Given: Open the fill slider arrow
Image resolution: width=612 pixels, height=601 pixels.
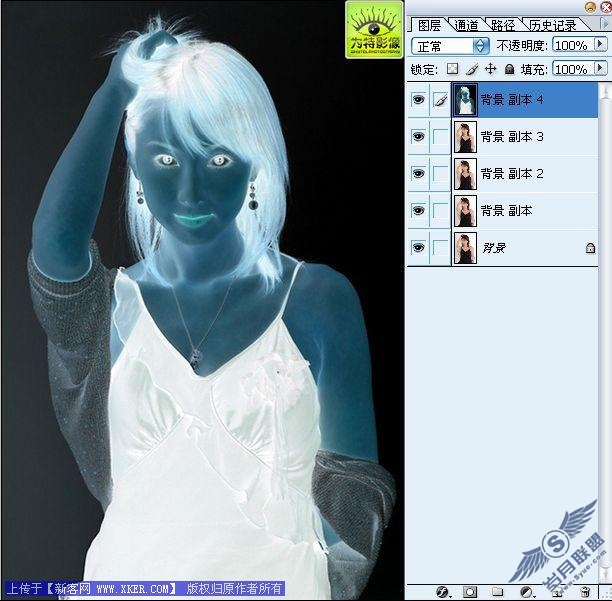Looking at the screenshot, I should coord(601,68).
